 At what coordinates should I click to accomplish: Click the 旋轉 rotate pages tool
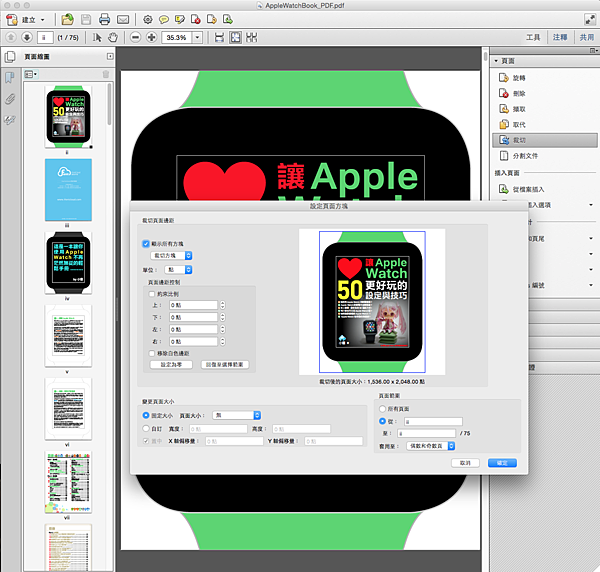click(x=517, y=77)
